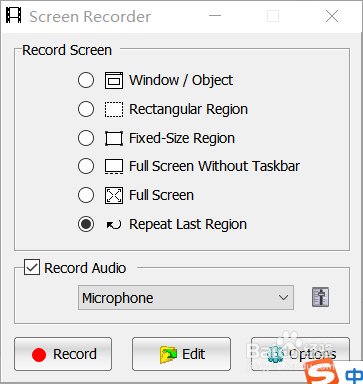Uncheck the Record Audio checkbox
The image size is (363, 384).
point(32,268)
